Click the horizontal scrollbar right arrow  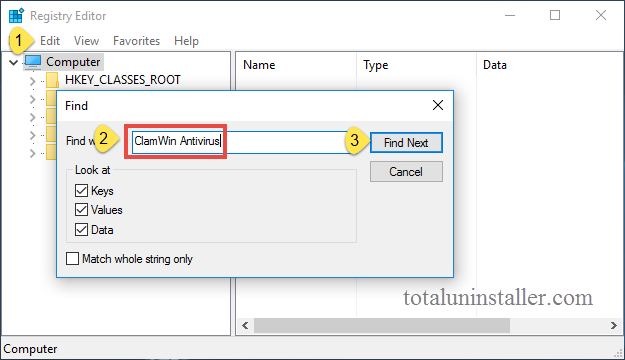614,326
